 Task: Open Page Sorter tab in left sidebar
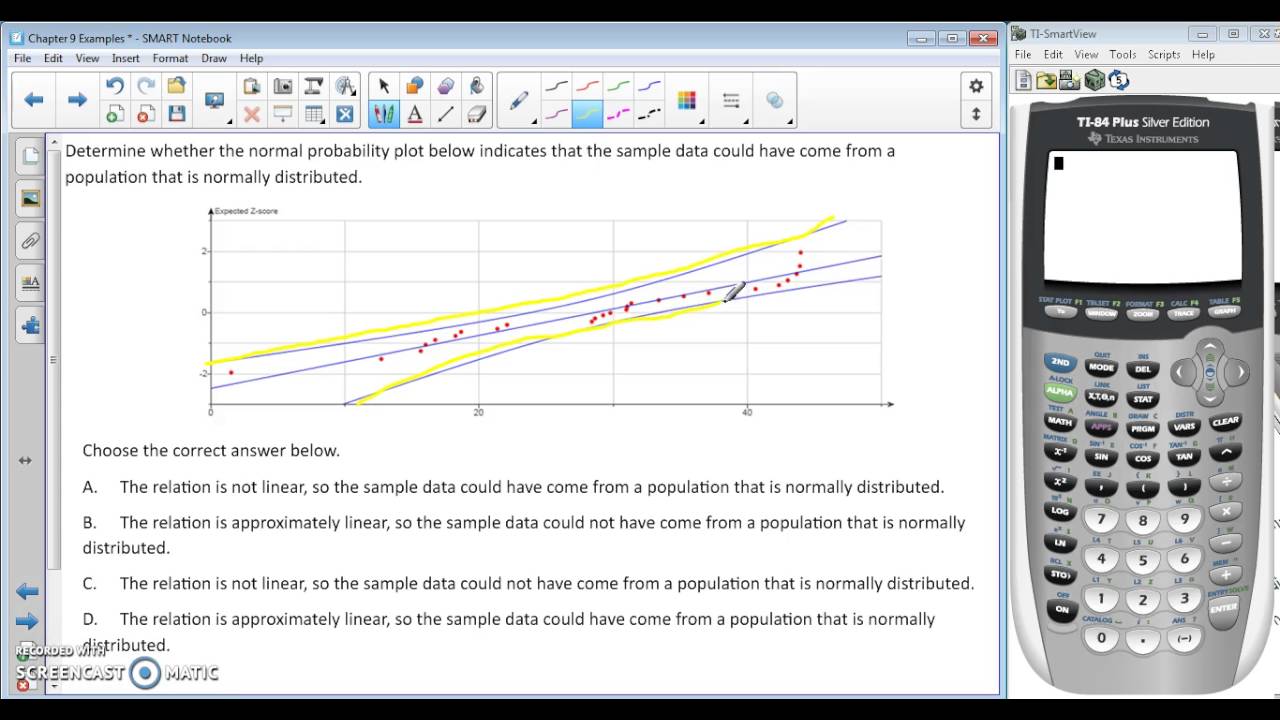point(31,156)
